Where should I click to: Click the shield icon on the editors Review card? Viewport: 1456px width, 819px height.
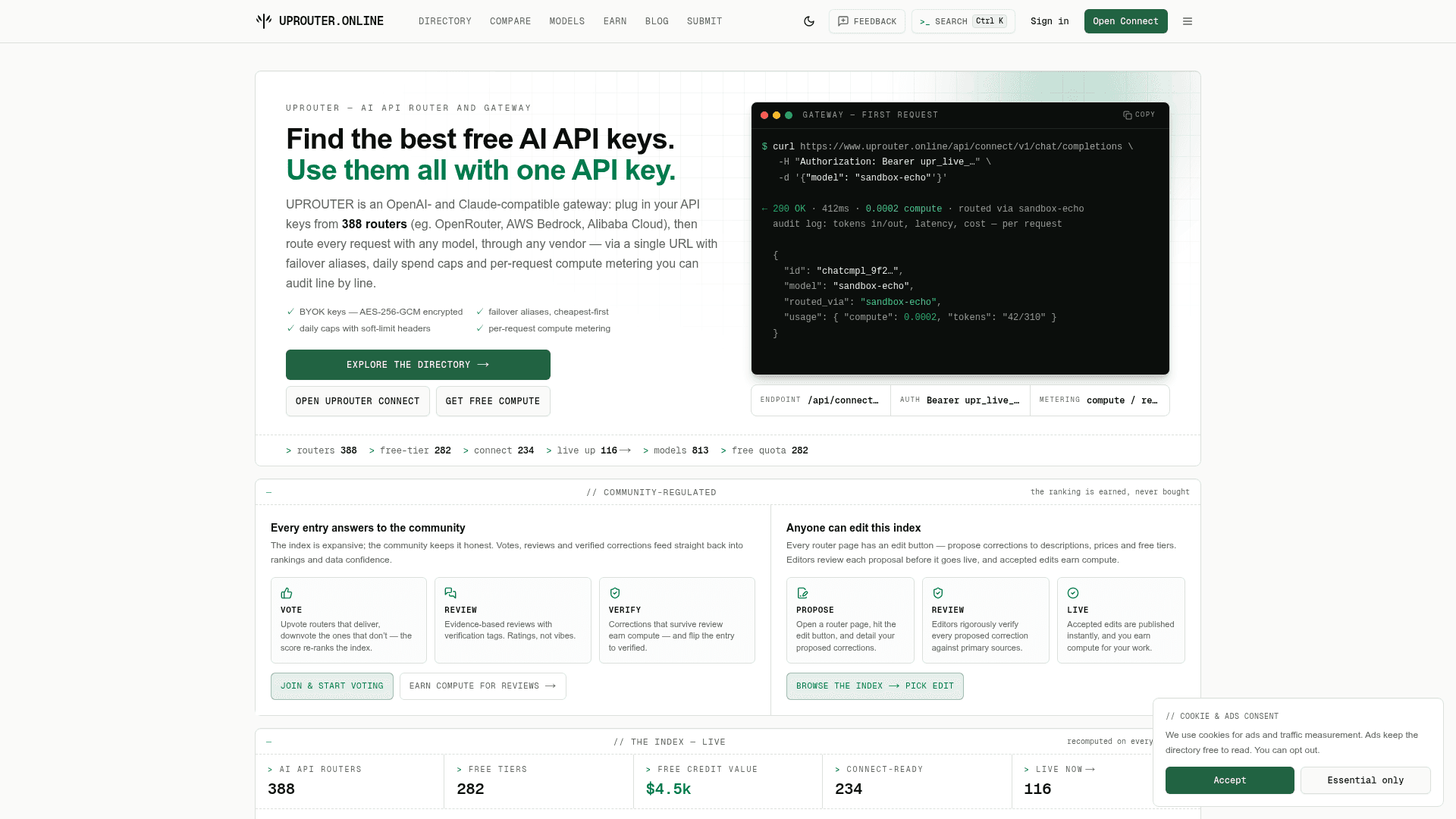tap(938, 593)
